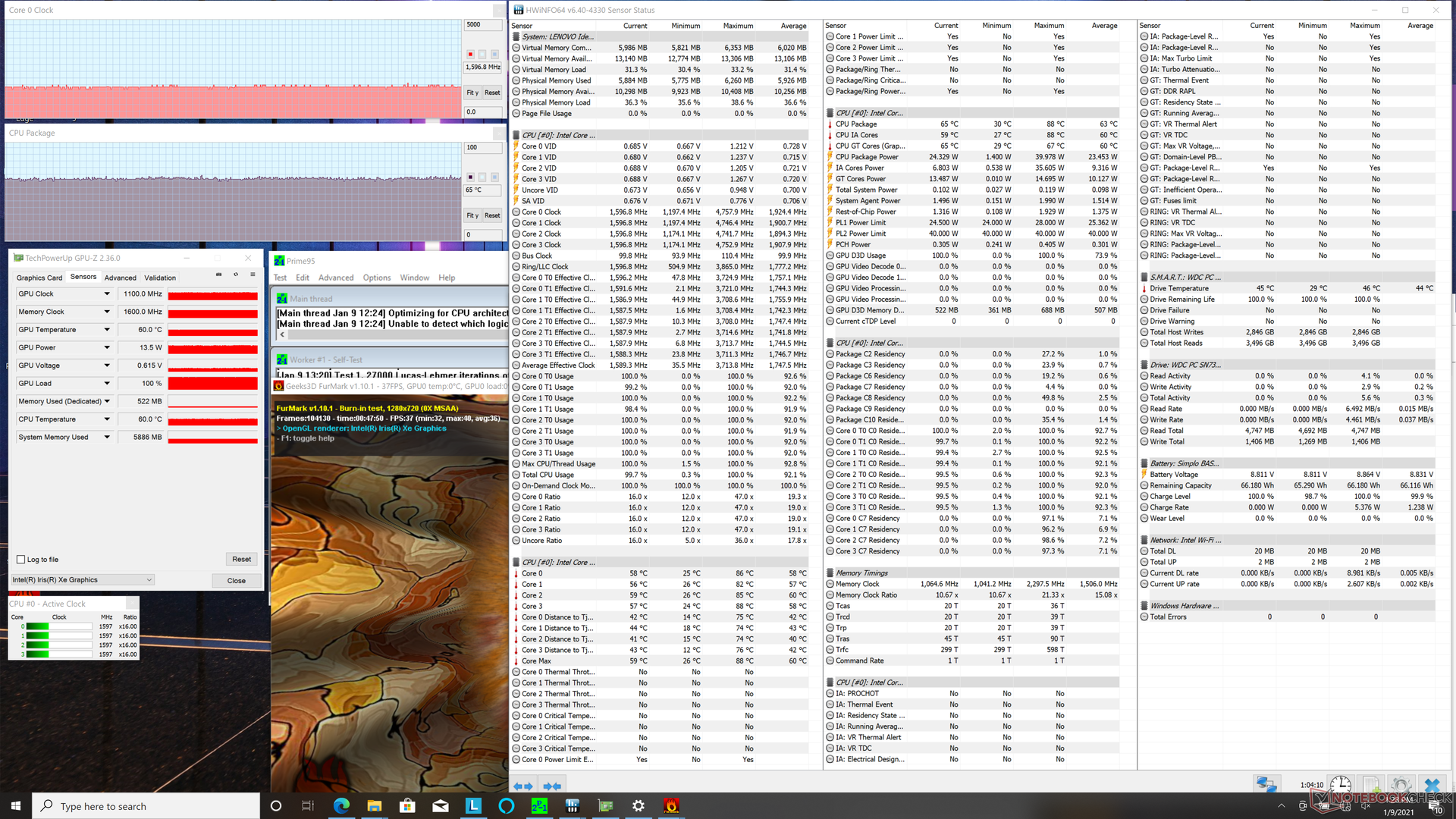Image resolution: width=1456 pixels, height=819 pixels.
Task: Open Intel Iris Xe Graphics device selector
Action: [x=82, y=580]
